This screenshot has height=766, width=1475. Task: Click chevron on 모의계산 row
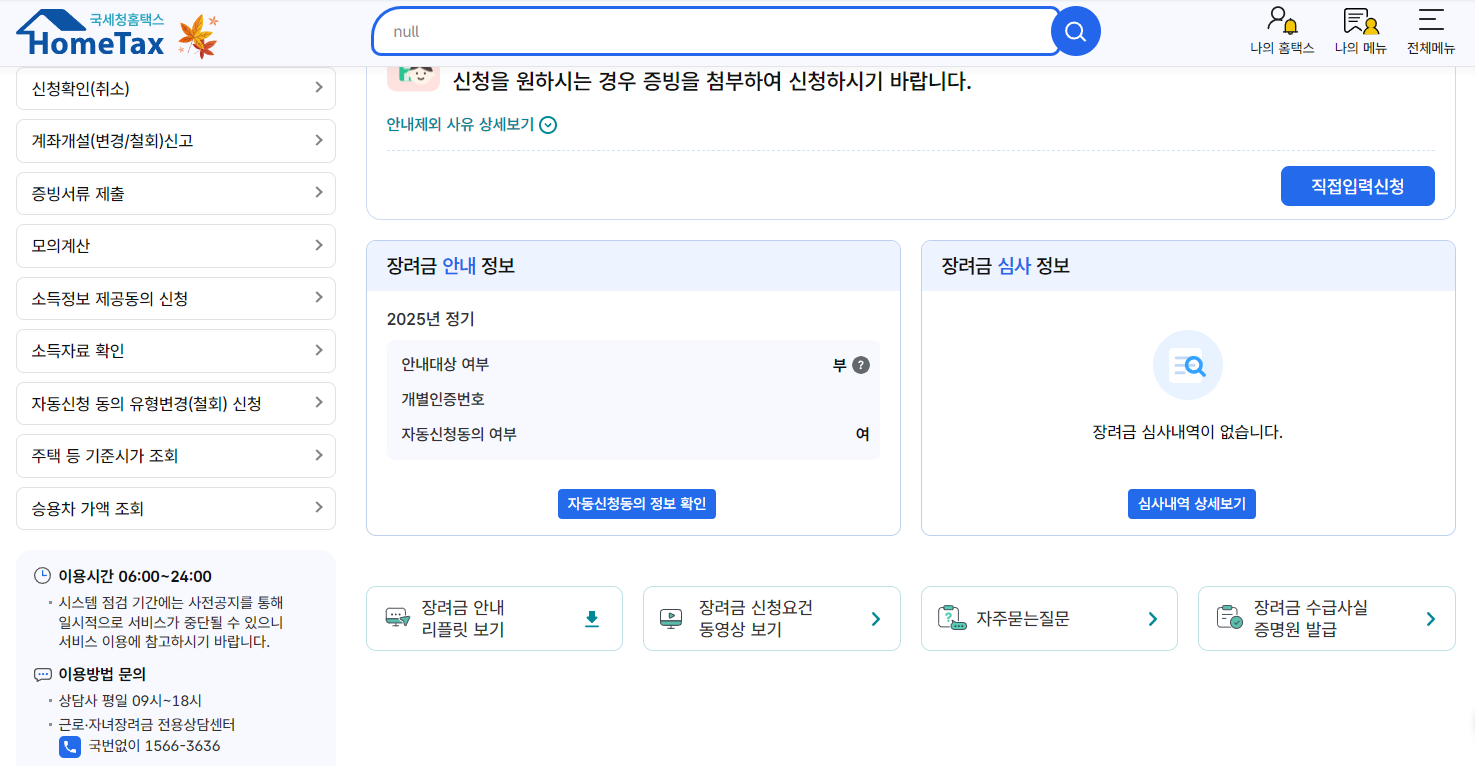318,245
